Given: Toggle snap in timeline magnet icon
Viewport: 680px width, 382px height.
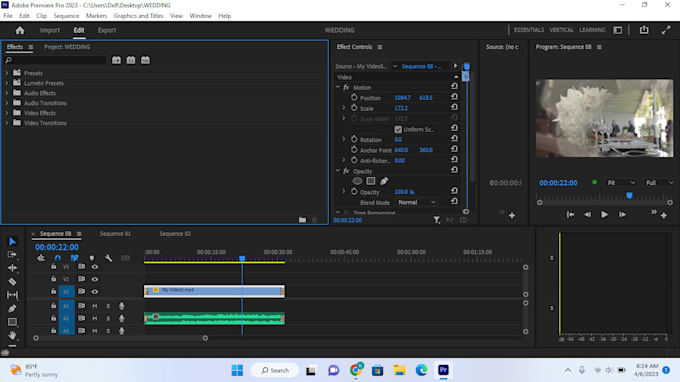Looking at the screenshot, I should tap(57, 258).
